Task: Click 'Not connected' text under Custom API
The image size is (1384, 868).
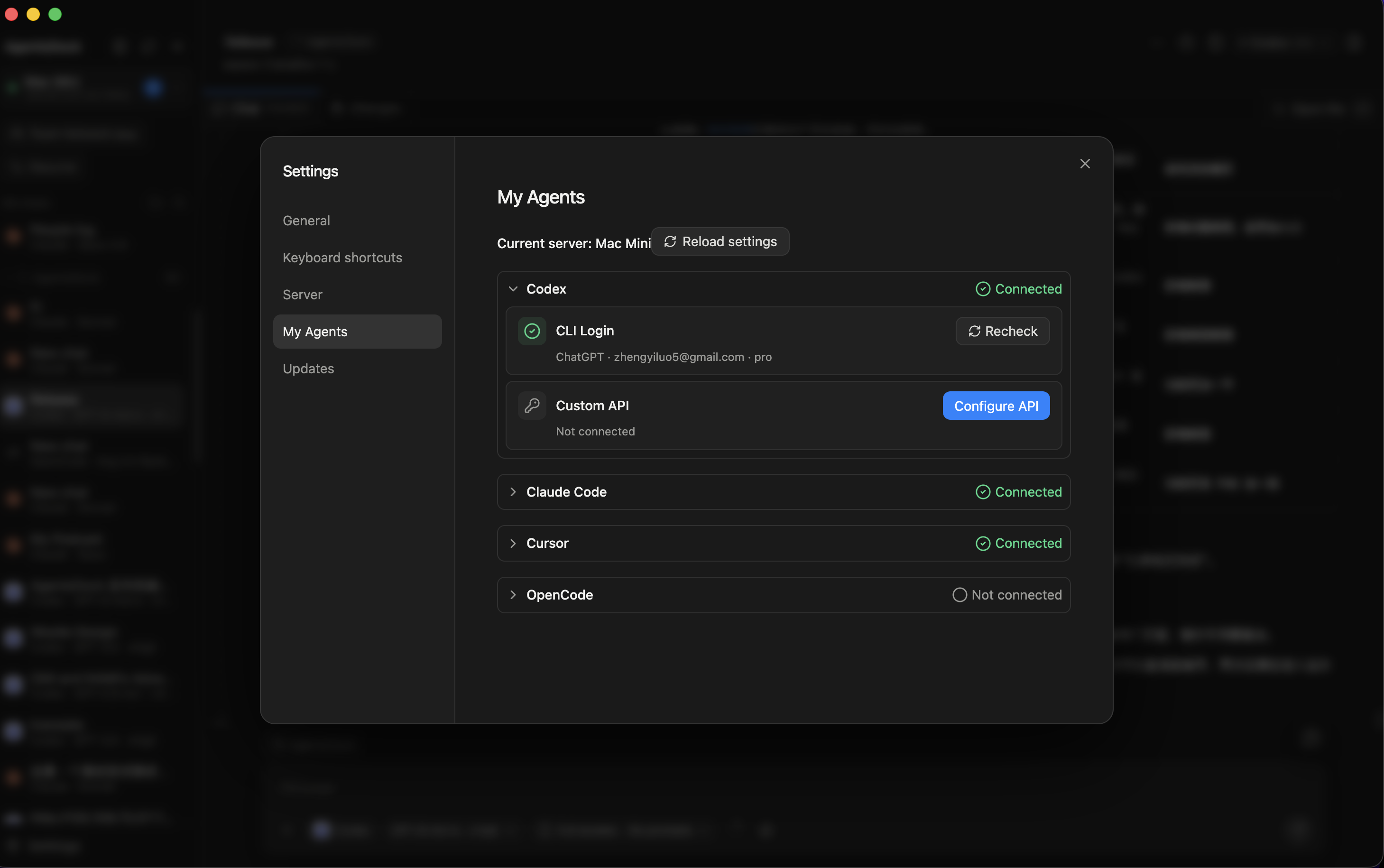Action: [x=595, y=432]
